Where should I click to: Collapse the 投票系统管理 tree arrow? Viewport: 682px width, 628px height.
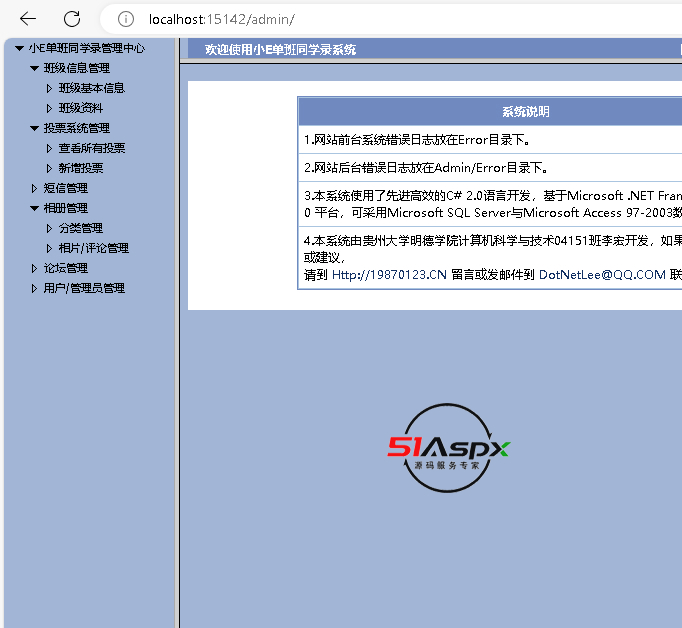(x=34, y=128)
